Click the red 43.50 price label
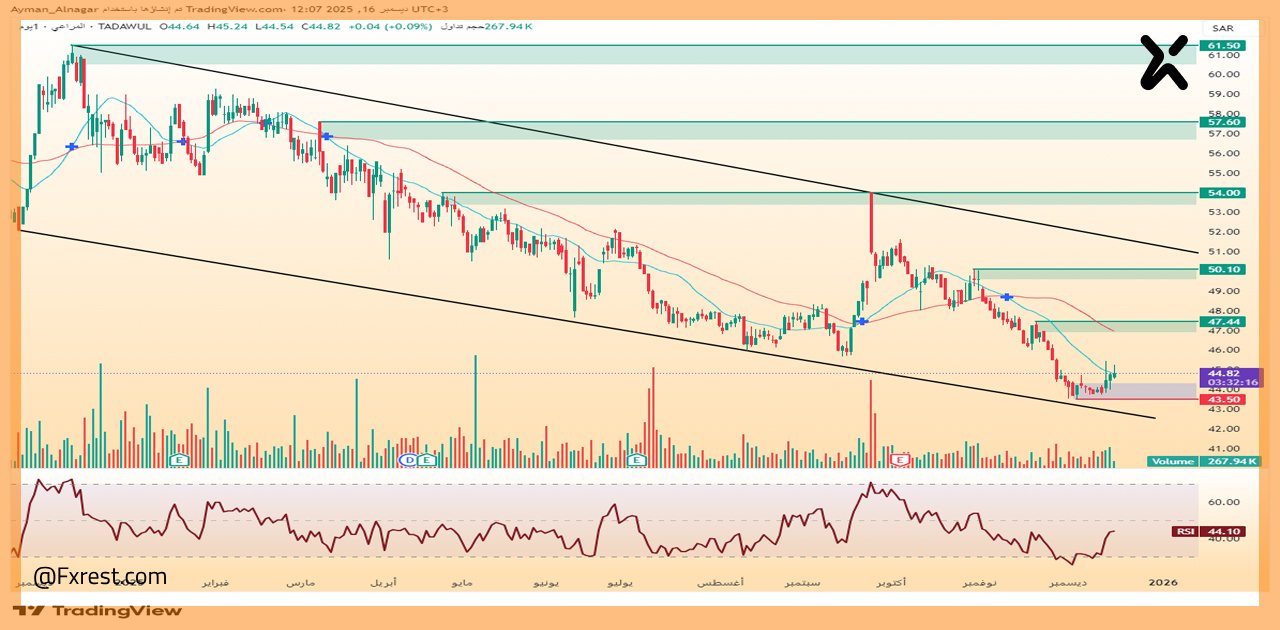Screen dimensions: 1280x630 1224,400
